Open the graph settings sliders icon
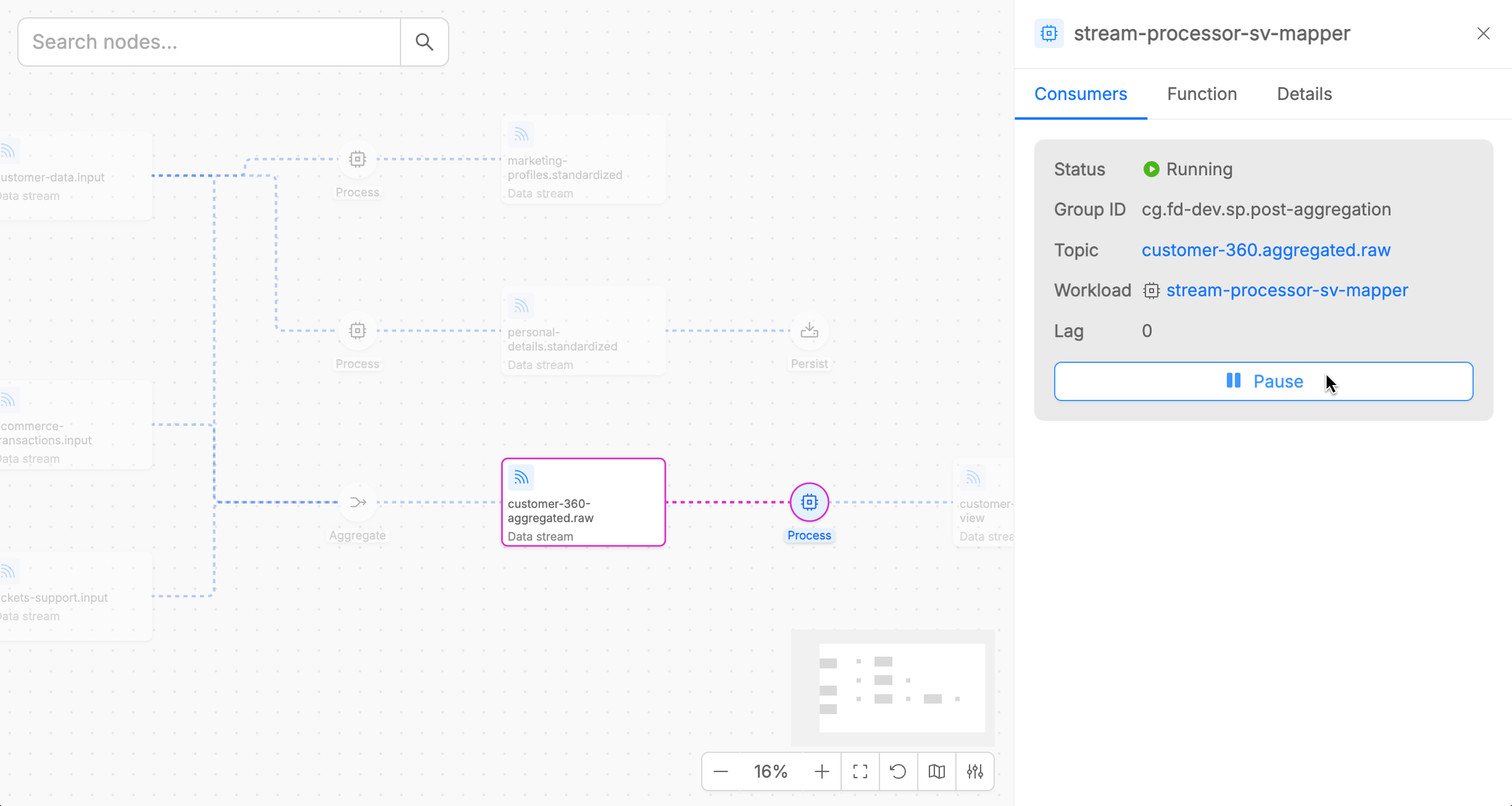1512x806 pixels. point(975,771)
